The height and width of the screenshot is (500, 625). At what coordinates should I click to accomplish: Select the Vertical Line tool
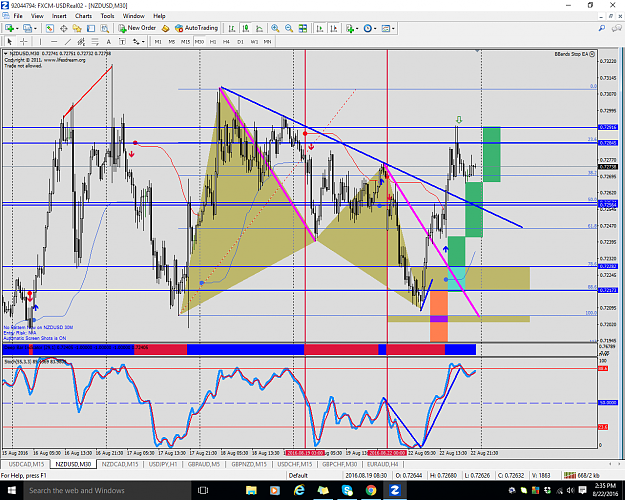40,41
